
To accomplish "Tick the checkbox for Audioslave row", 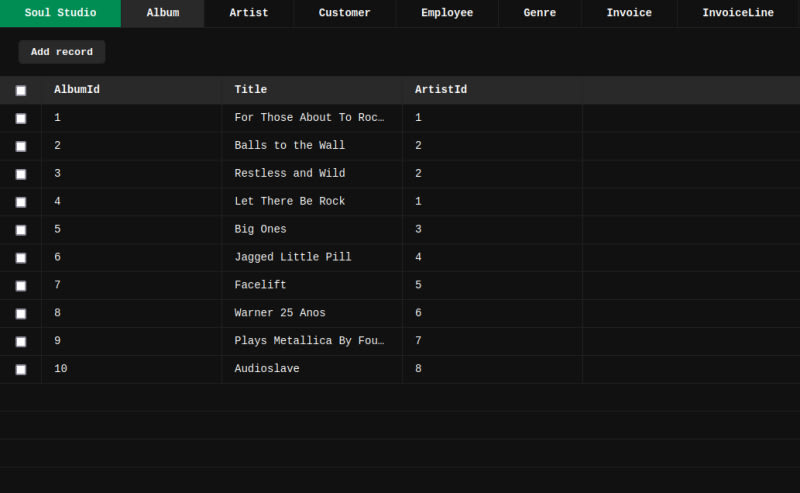I will pyautogui.click(x=21, y=369).
